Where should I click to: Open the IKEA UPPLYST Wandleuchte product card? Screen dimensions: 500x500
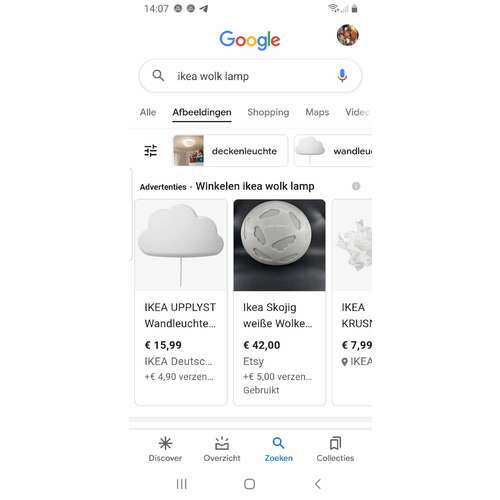point(181,302)
